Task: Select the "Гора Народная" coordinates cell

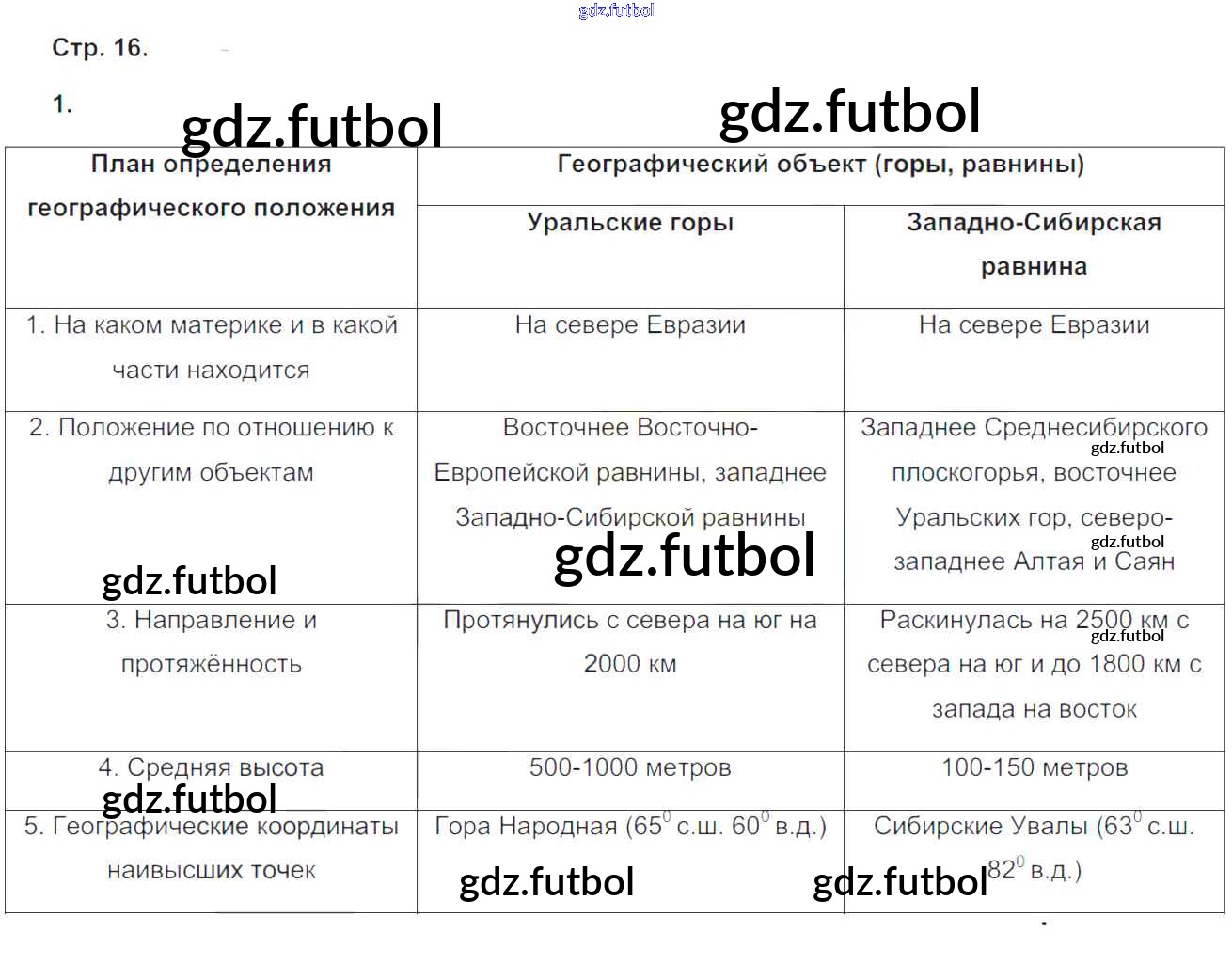Action: coord(630,827)
